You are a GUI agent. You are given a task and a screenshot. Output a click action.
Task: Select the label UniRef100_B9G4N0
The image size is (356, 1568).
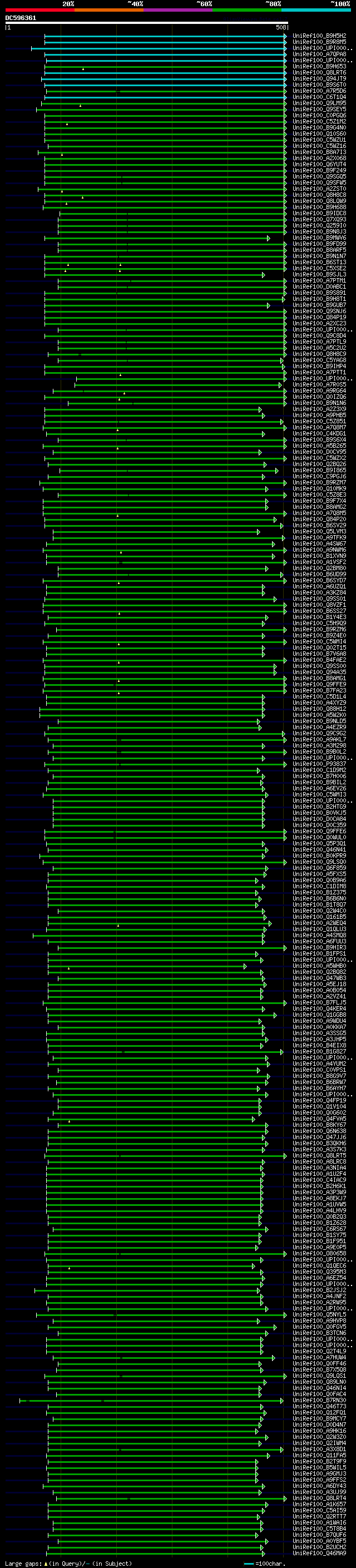319,128
